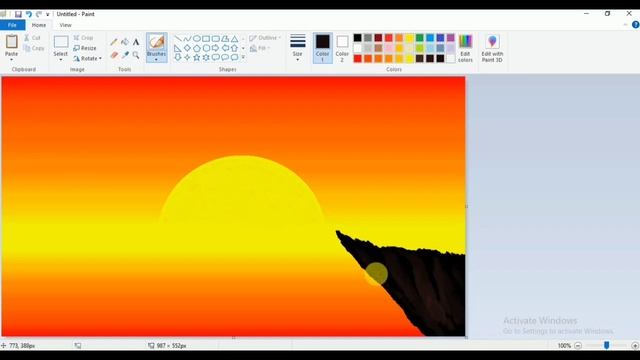Switch to the View tab
Screen dimensions: 640x360
coord(65,25)
